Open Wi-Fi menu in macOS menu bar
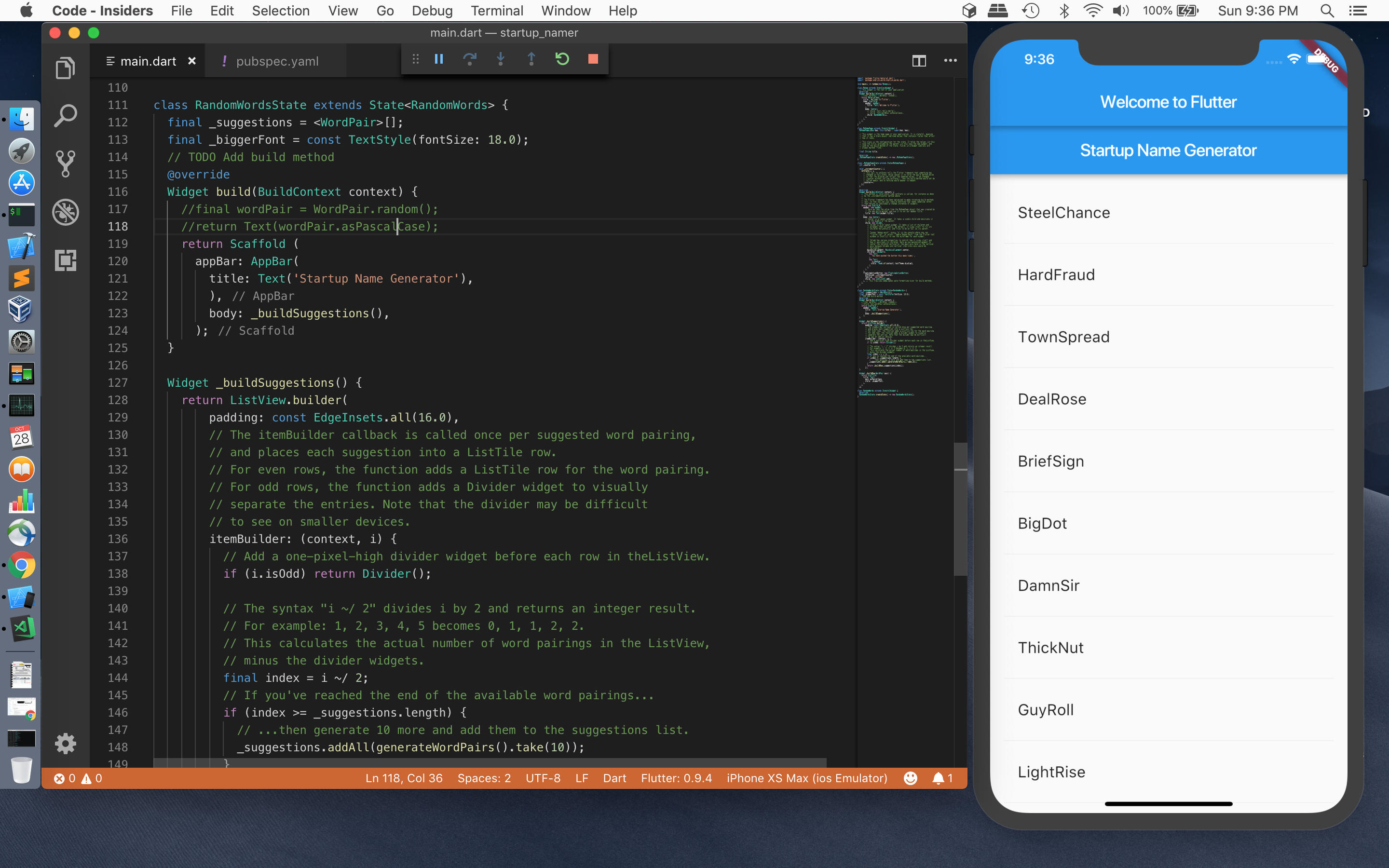This screenshot has width=1389, height=868. click(x=1092, y=11)
